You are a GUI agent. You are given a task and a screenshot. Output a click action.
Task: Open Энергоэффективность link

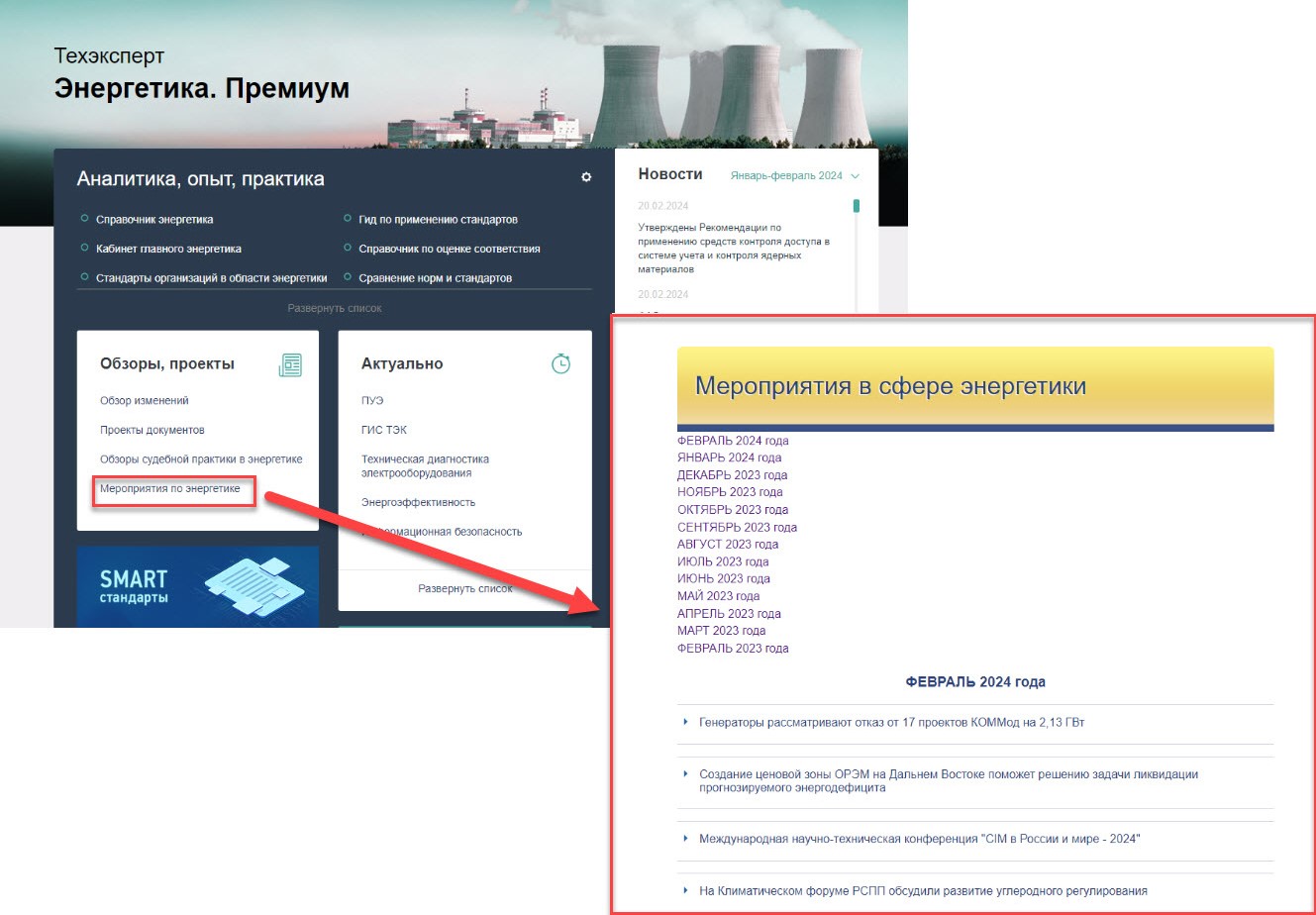coord(418,502)
